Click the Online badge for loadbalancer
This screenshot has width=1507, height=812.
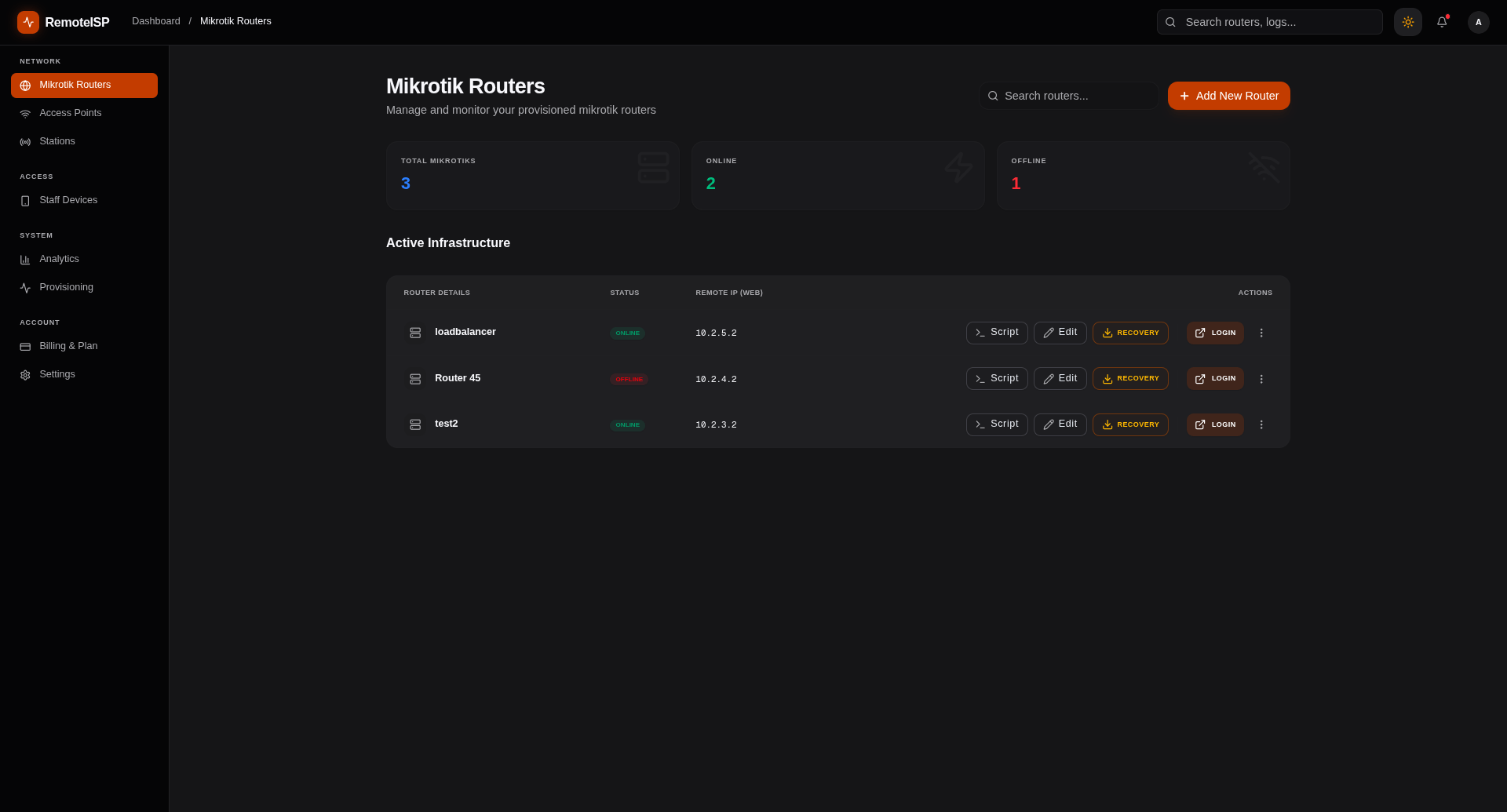(x=627, y=333)
